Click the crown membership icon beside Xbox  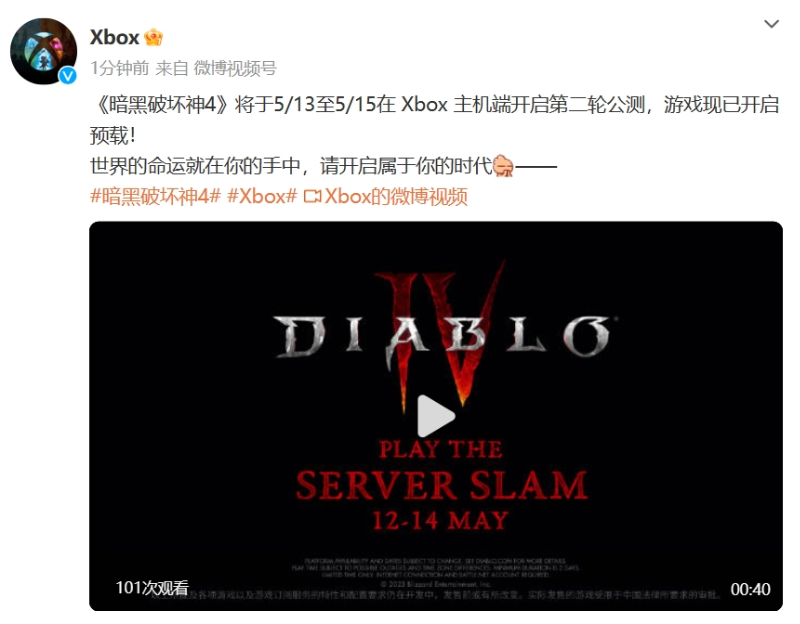tap(153, 37)
